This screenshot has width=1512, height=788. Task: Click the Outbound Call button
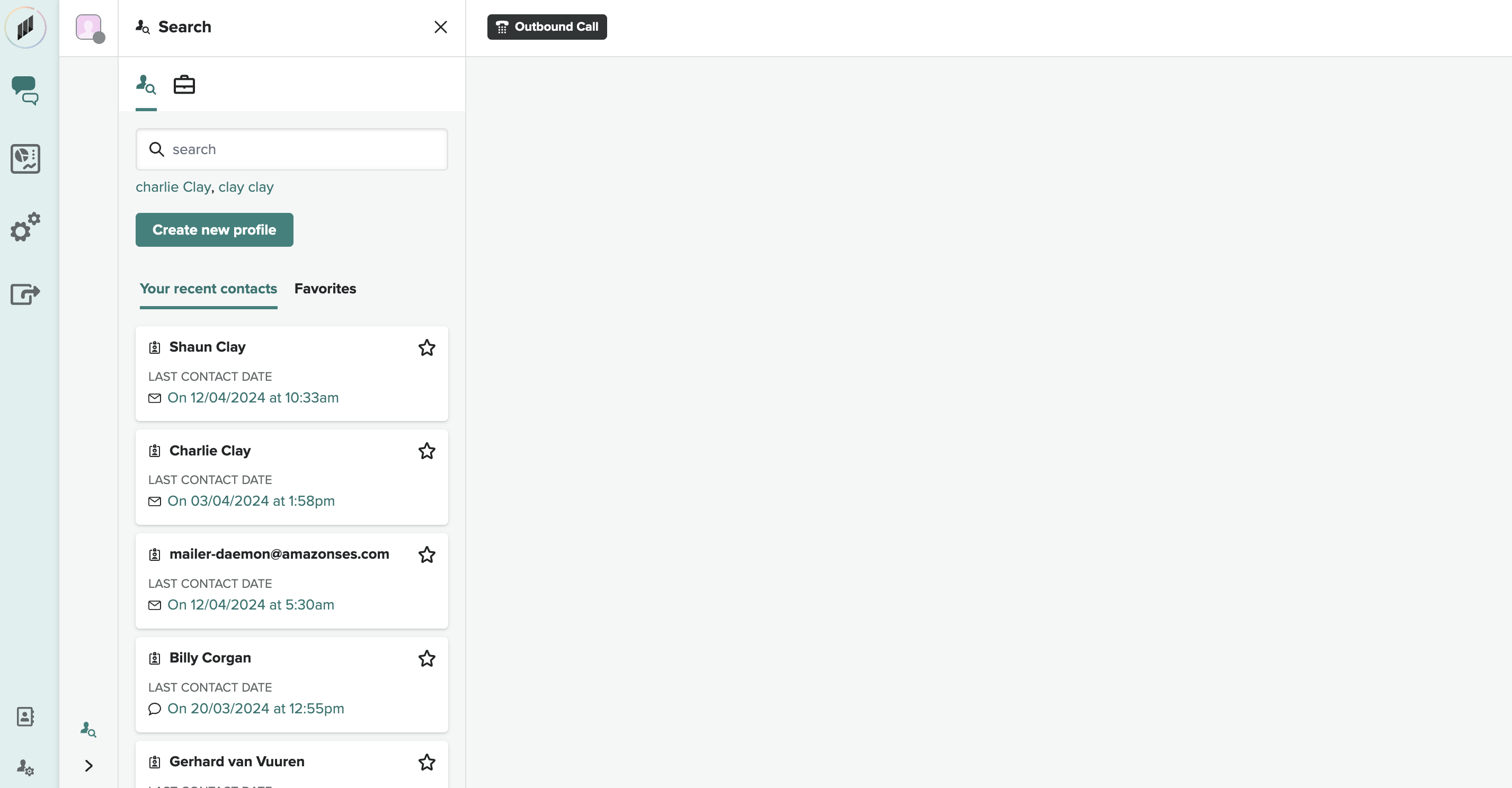click(x=546, y=27)
